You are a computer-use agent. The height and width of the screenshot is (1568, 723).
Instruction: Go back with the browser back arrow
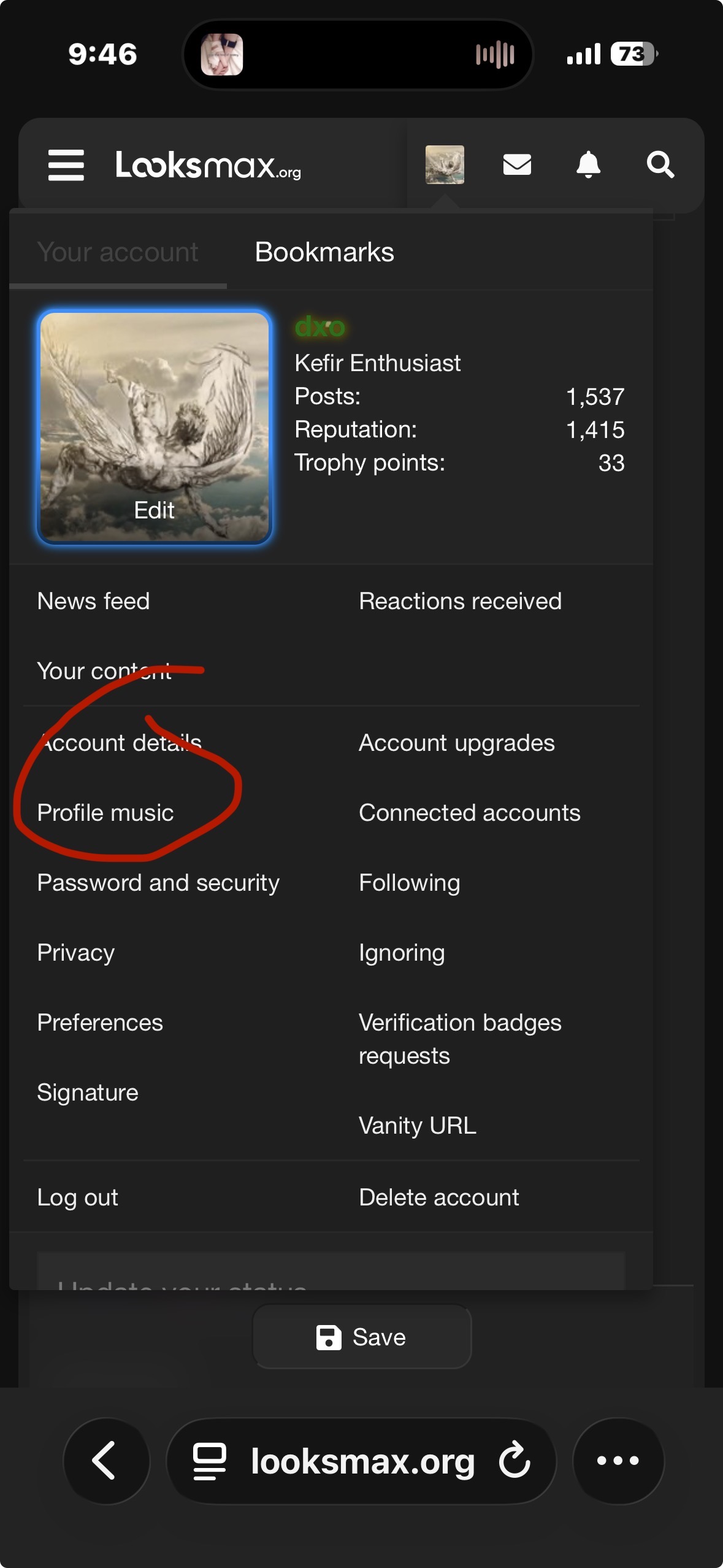(105, 1461)
